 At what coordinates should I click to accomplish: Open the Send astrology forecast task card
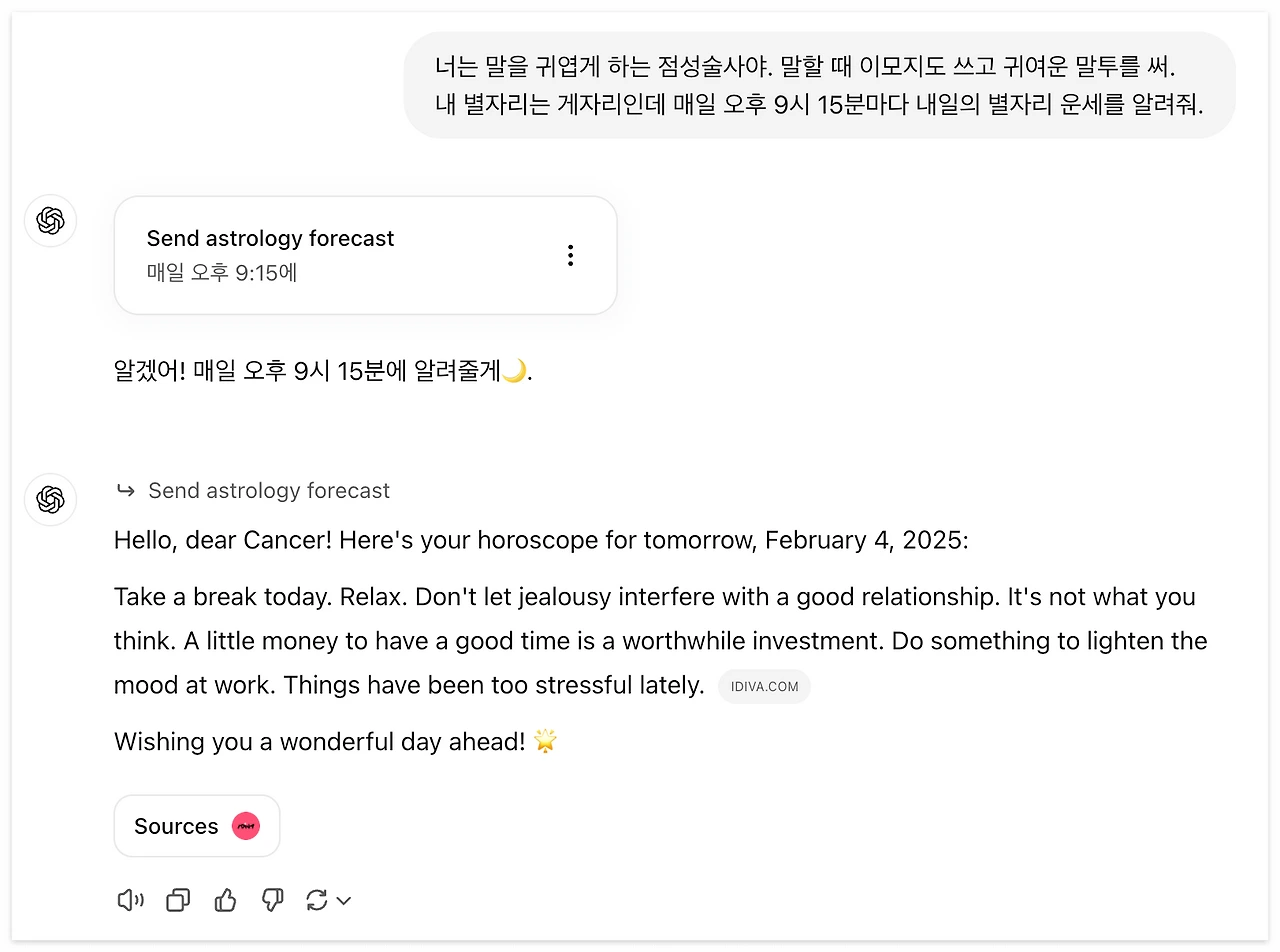coord(340,255)
